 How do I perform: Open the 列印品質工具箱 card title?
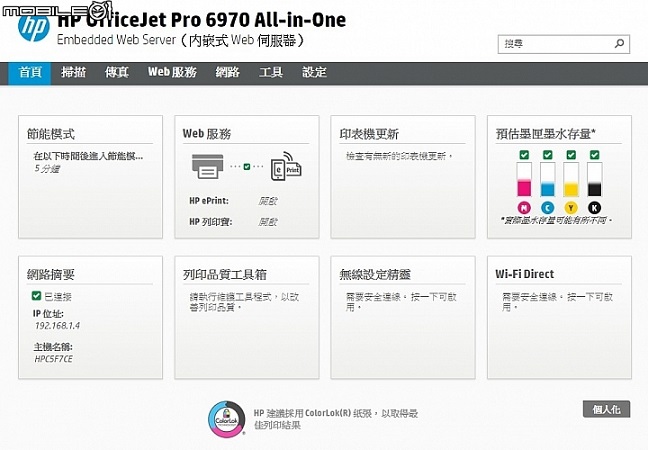click(225, 274)
